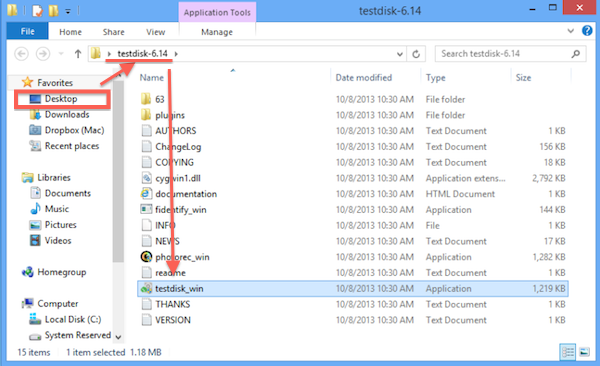The image size is (600, 366).
Task: Collapse the ribbon with the chevron
Action: click(x=571, y=31)
